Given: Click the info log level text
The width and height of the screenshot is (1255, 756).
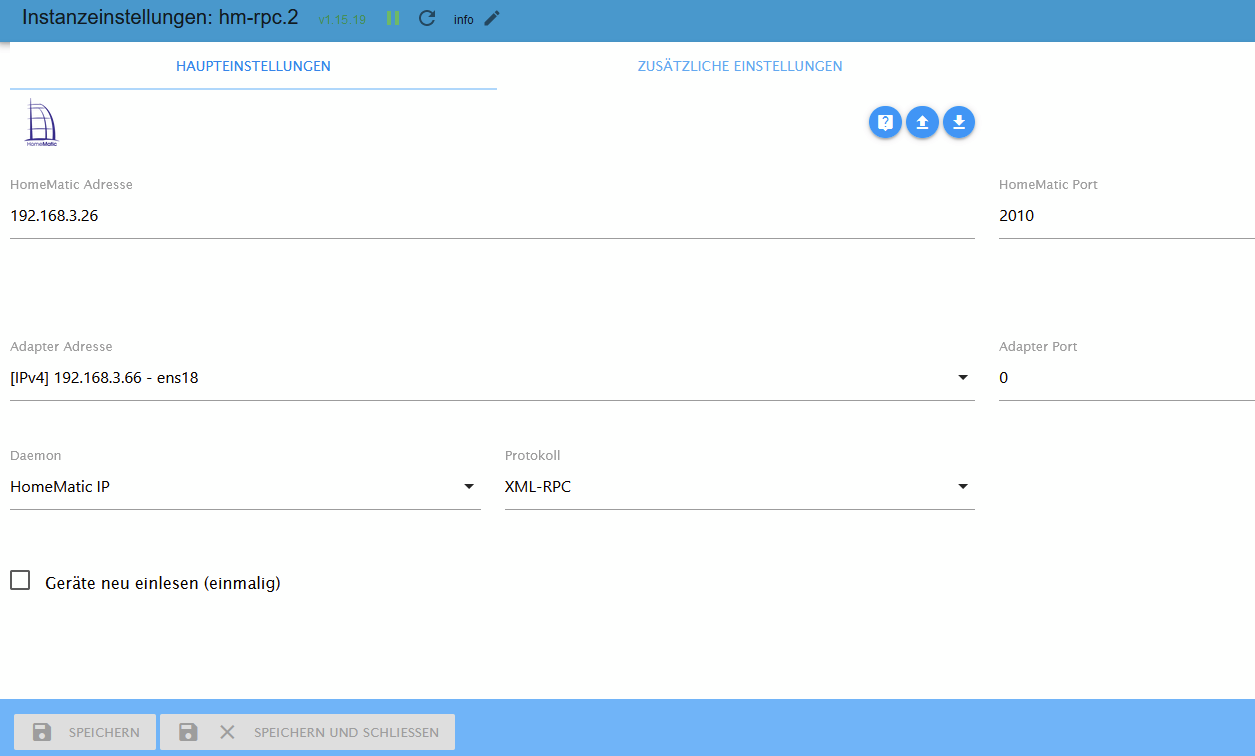Looking at the screenshot, I should pos(464,19).
